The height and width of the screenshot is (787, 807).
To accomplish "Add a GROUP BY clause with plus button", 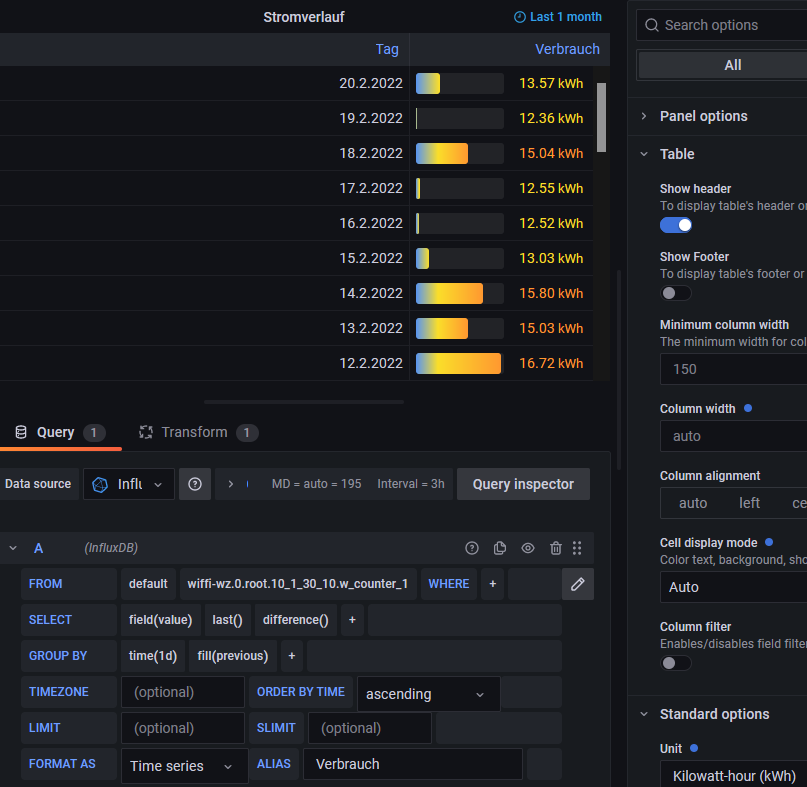I will tap(292, 656).
